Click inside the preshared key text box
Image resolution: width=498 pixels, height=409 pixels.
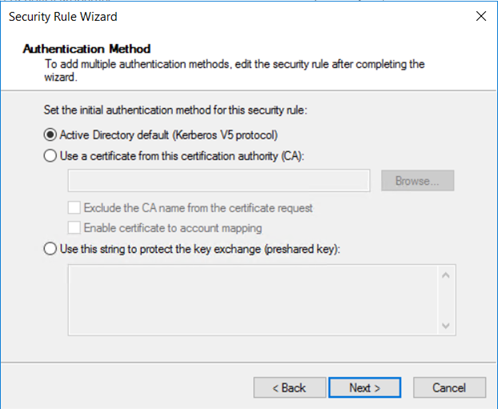253,300
